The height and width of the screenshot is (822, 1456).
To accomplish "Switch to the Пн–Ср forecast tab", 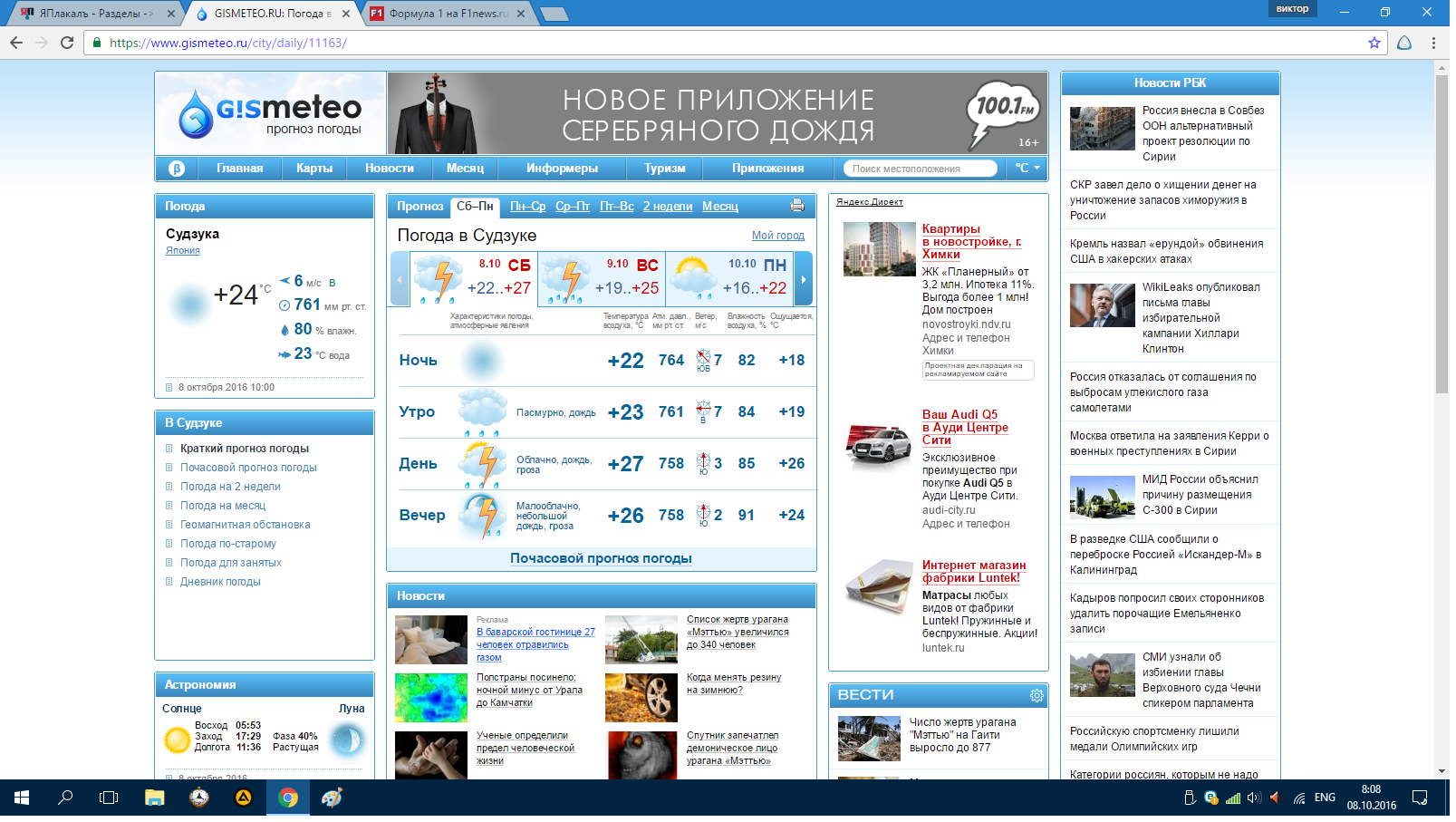I will coord(527,207).
